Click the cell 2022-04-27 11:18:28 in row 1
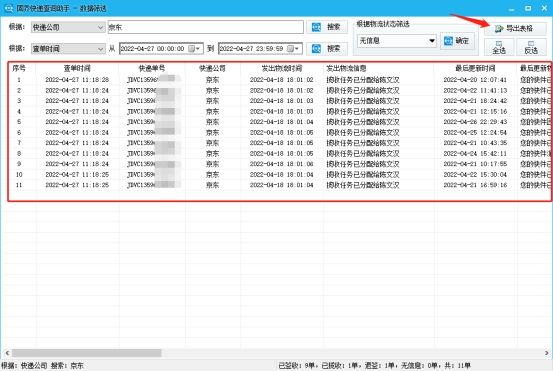Screen dimensions: 553x371 pyautogui.click(x=77, y=80)
